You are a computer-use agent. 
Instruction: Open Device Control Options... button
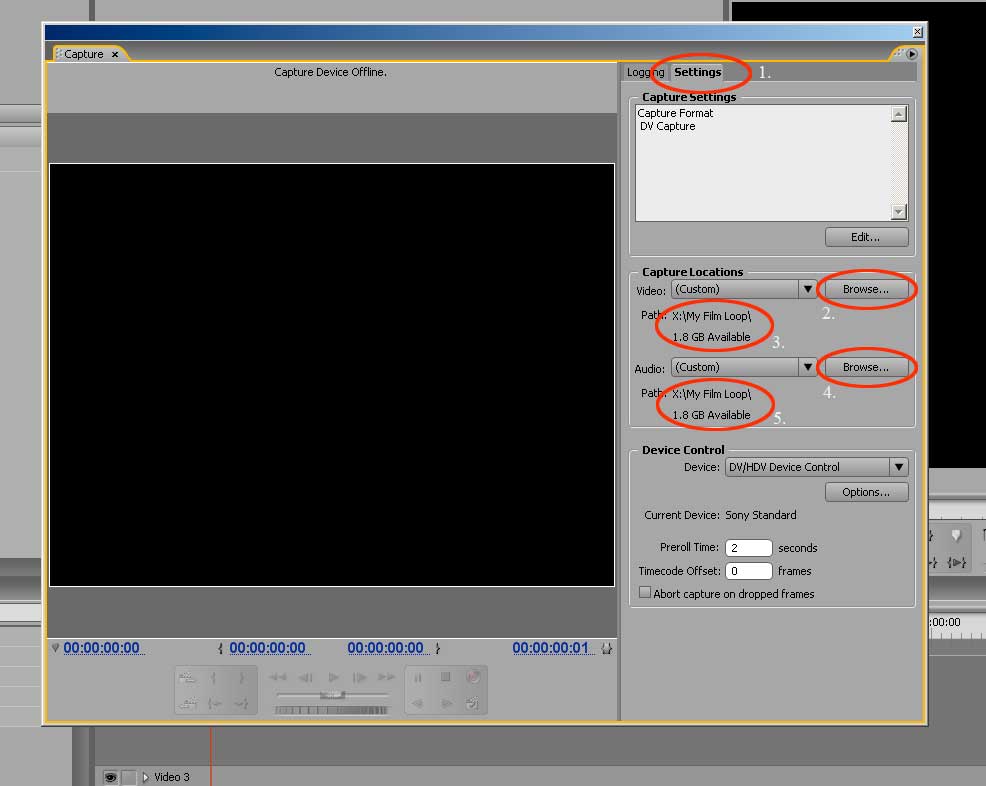pyautogui.click(x=866, y=492)
